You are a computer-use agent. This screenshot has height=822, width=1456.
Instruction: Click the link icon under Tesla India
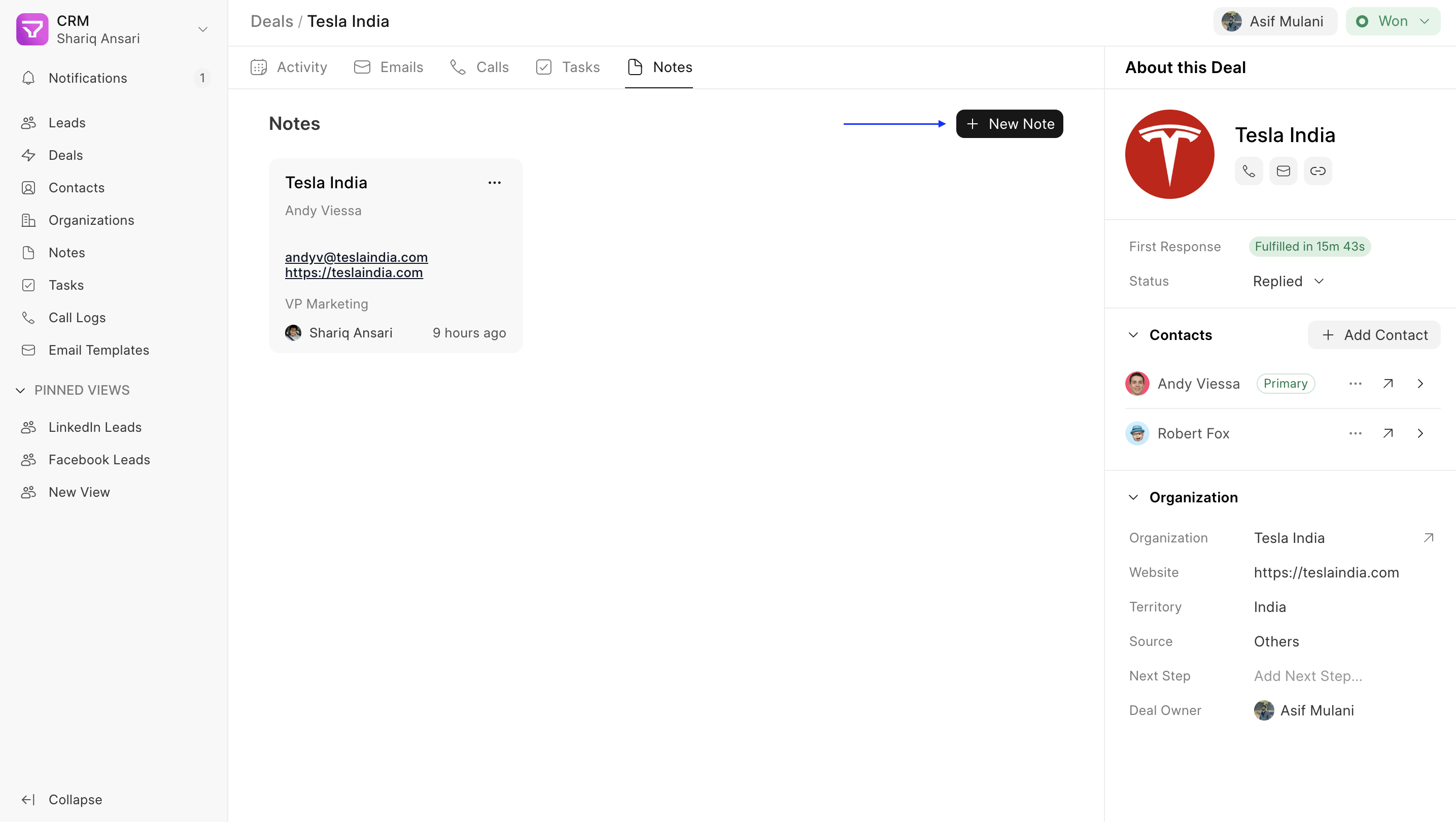(x=1318, y=170)
